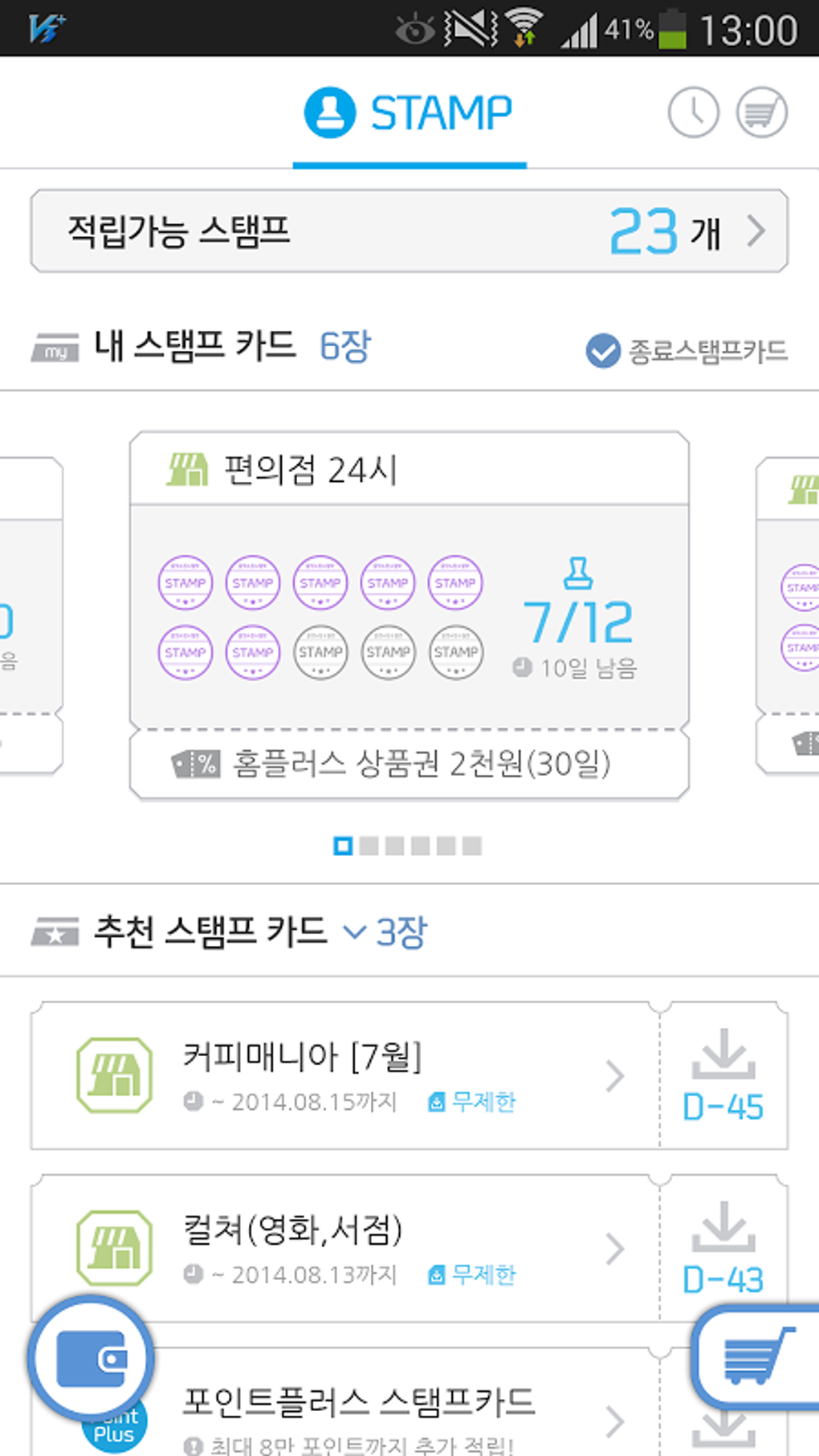The height and width of the screenshot is (1456, 819).
Task: Expand the 커피매니아 [7월] card details chevron
Action: click(x=615, y=1076)
